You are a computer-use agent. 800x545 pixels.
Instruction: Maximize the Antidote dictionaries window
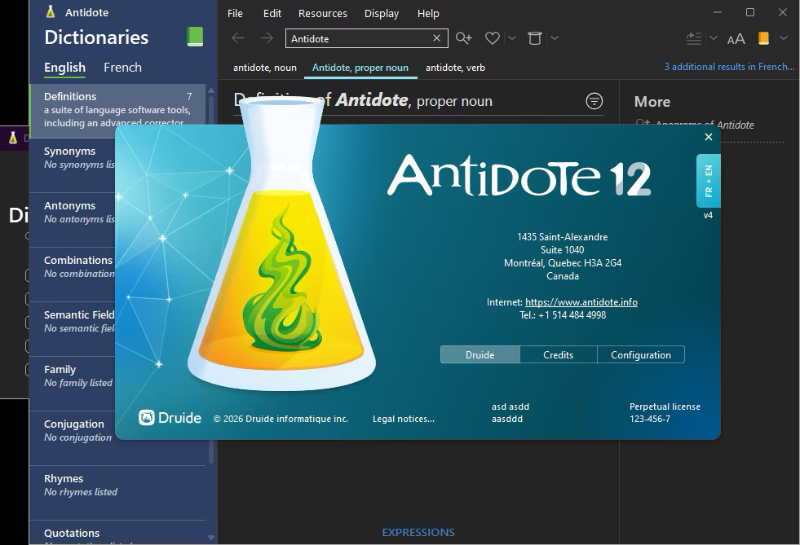[750, 12]
